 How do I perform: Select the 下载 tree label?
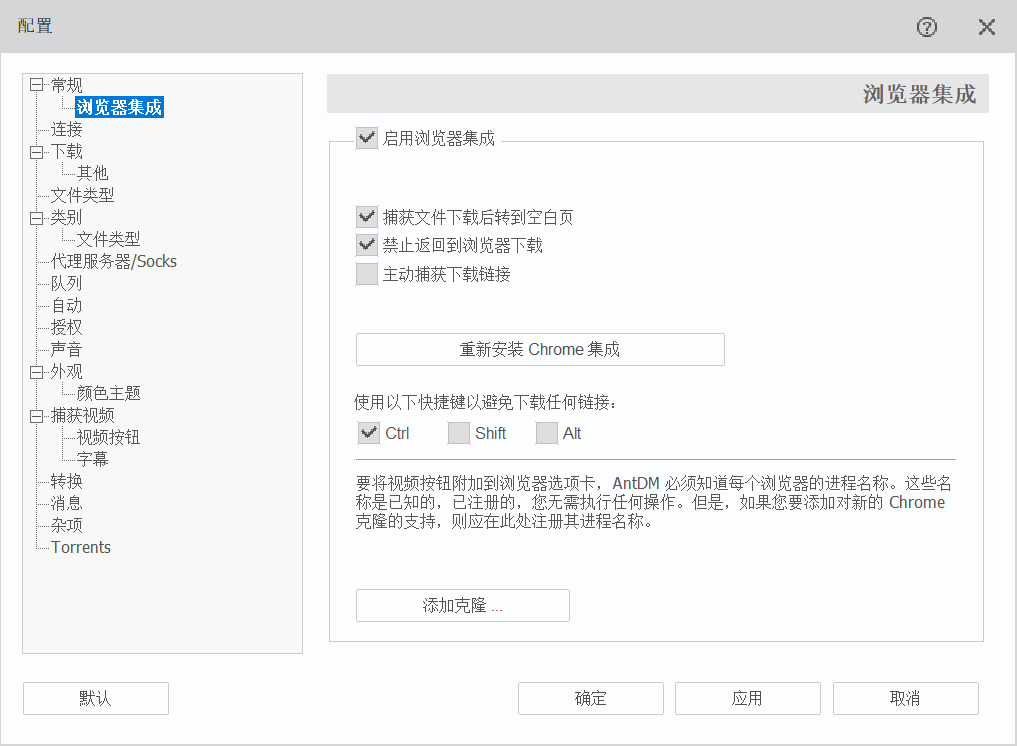[x=66, y=152]
